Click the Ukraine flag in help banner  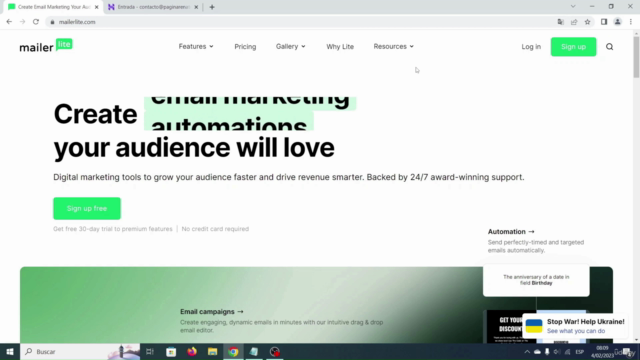pos(534,326)
